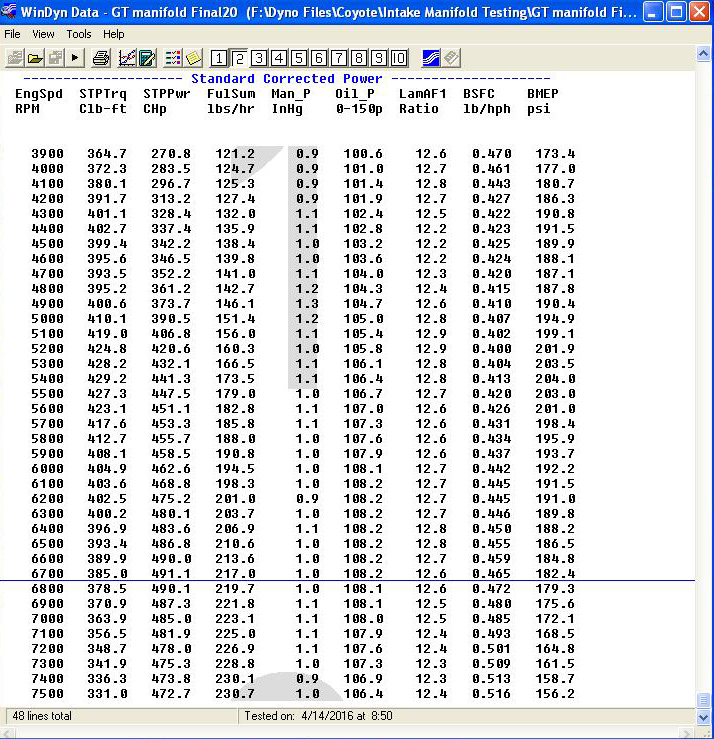The height and width of the screenshot is (739, 714).
Task: Select the 7500 RPM row
Action: point(303,693)
